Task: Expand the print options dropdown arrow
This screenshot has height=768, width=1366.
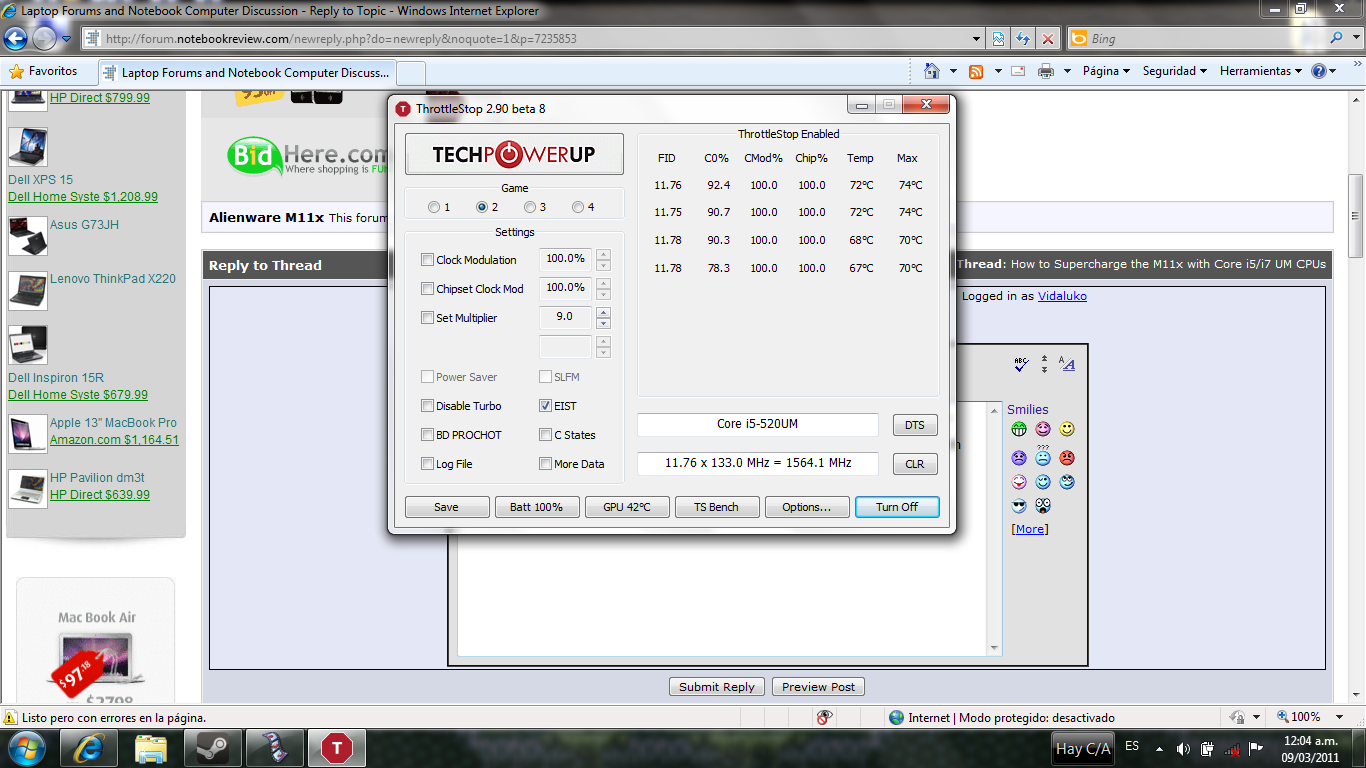Action: coord(1067,71)
